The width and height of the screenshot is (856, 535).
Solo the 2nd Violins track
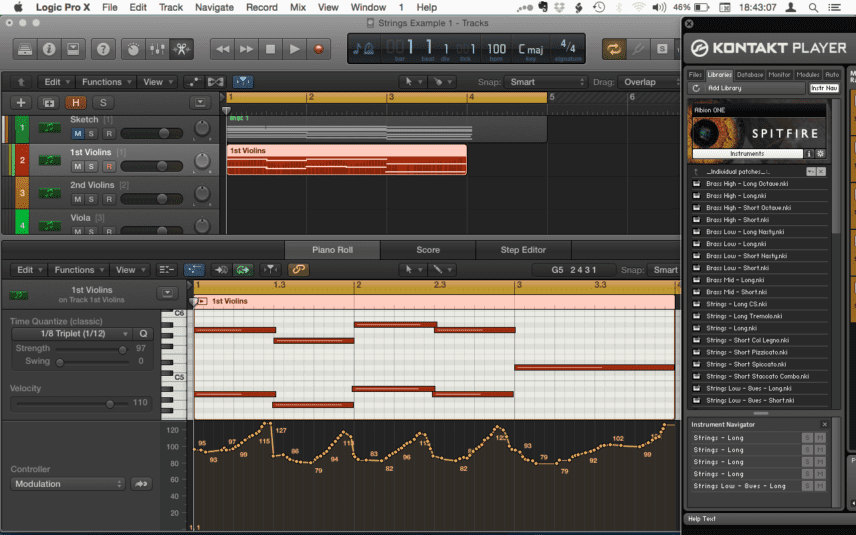click(91, 199)
